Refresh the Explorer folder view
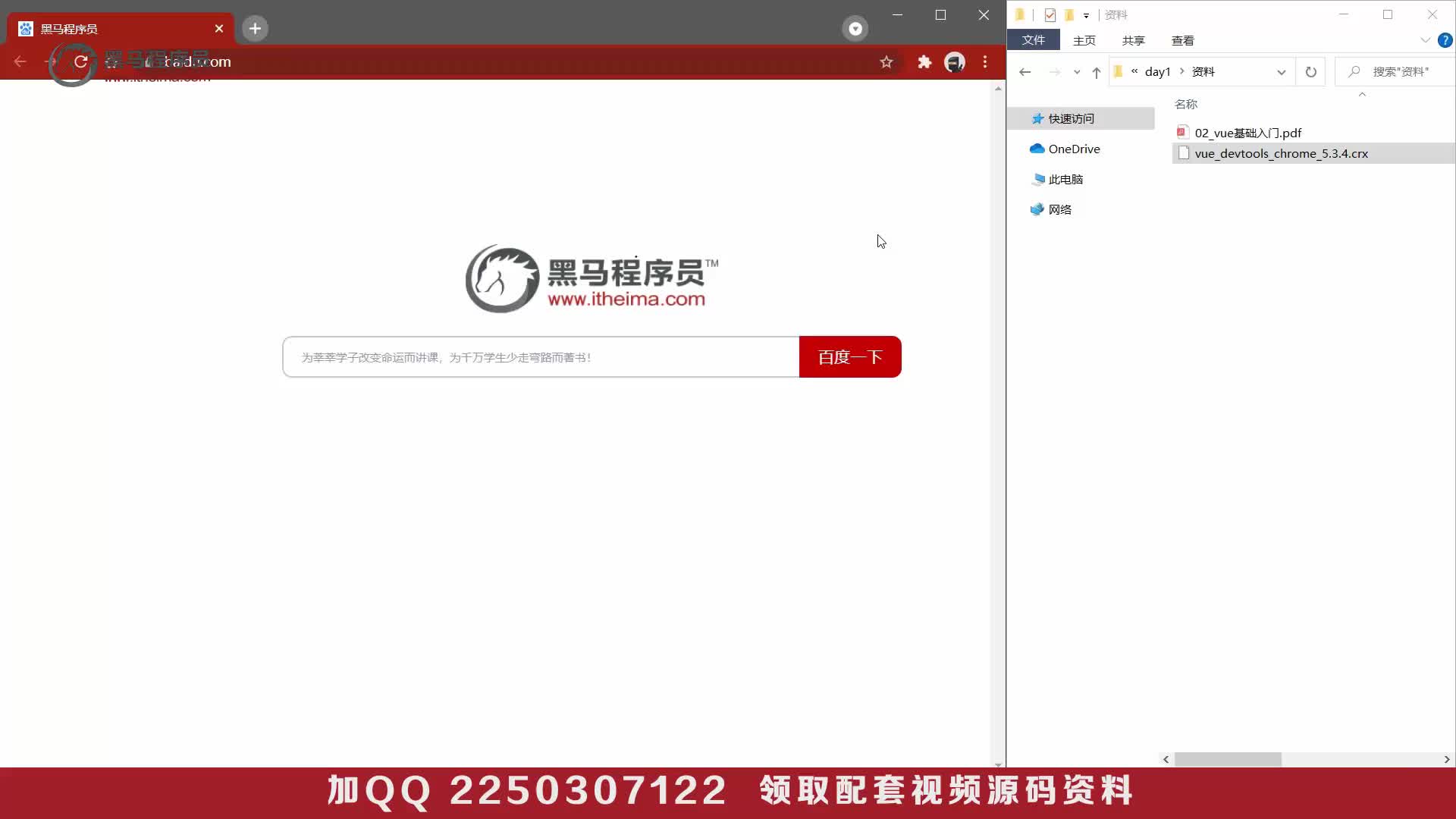This screenshot has width=1456, height=819. tap(1311, 72)
